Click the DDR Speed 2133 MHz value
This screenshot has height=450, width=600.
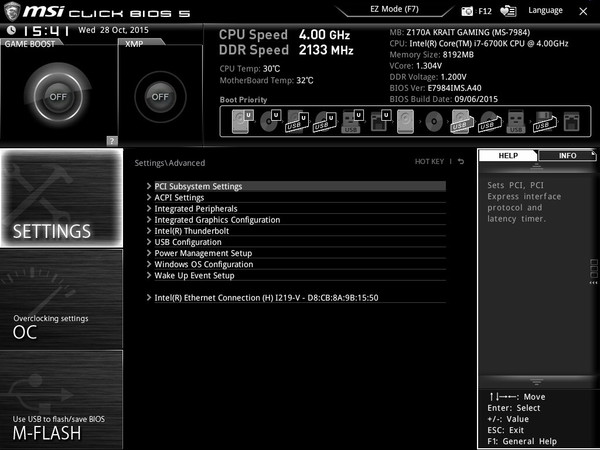[x=326, y=50]
